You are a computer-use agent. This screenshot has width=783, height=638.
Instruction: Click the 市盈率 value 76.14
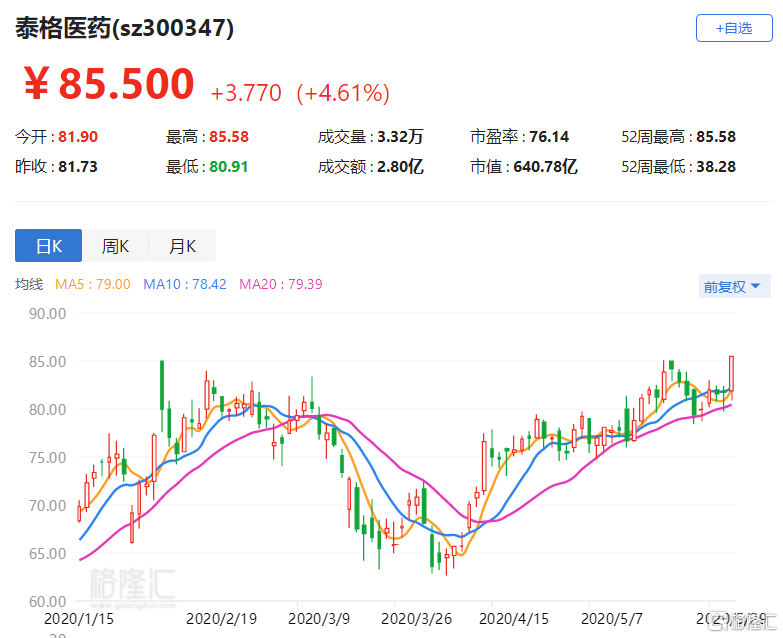[549, 136]
